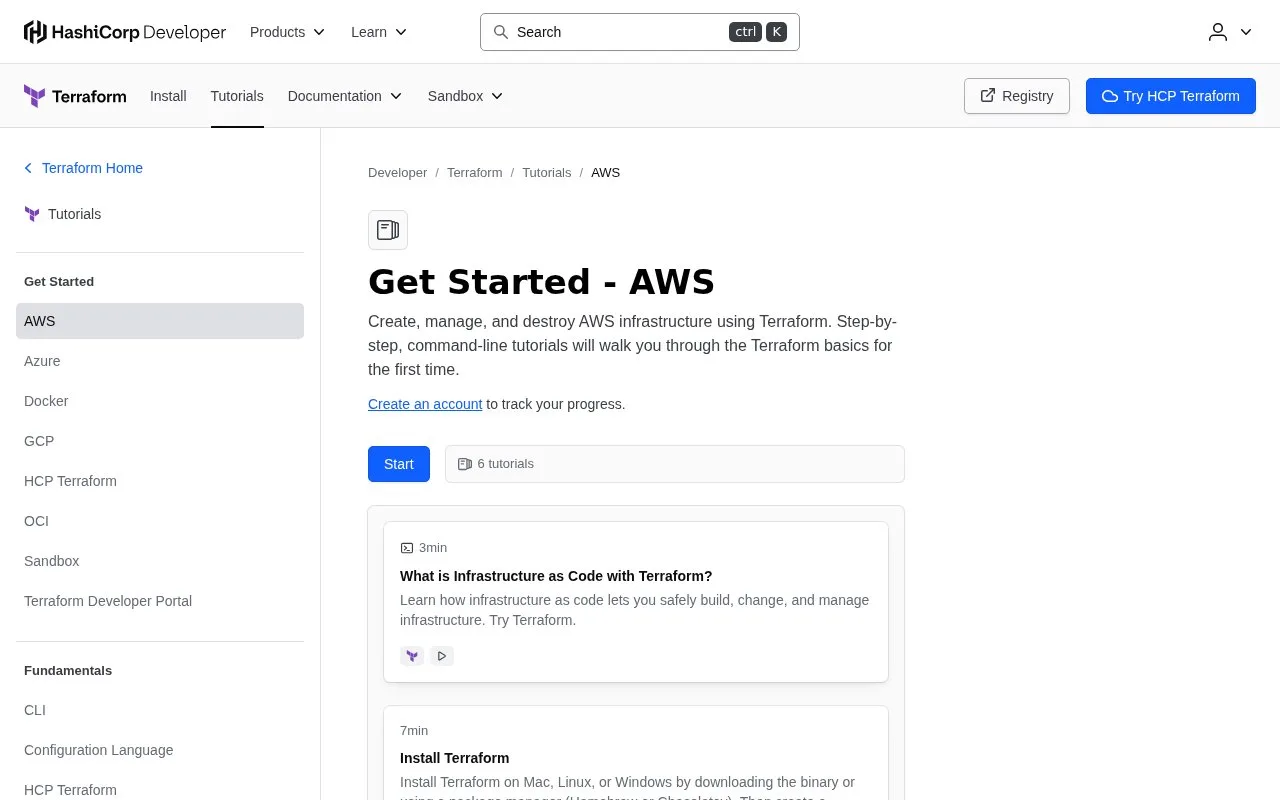
Task: Click the blue Start button
Action: pos(399,464)
